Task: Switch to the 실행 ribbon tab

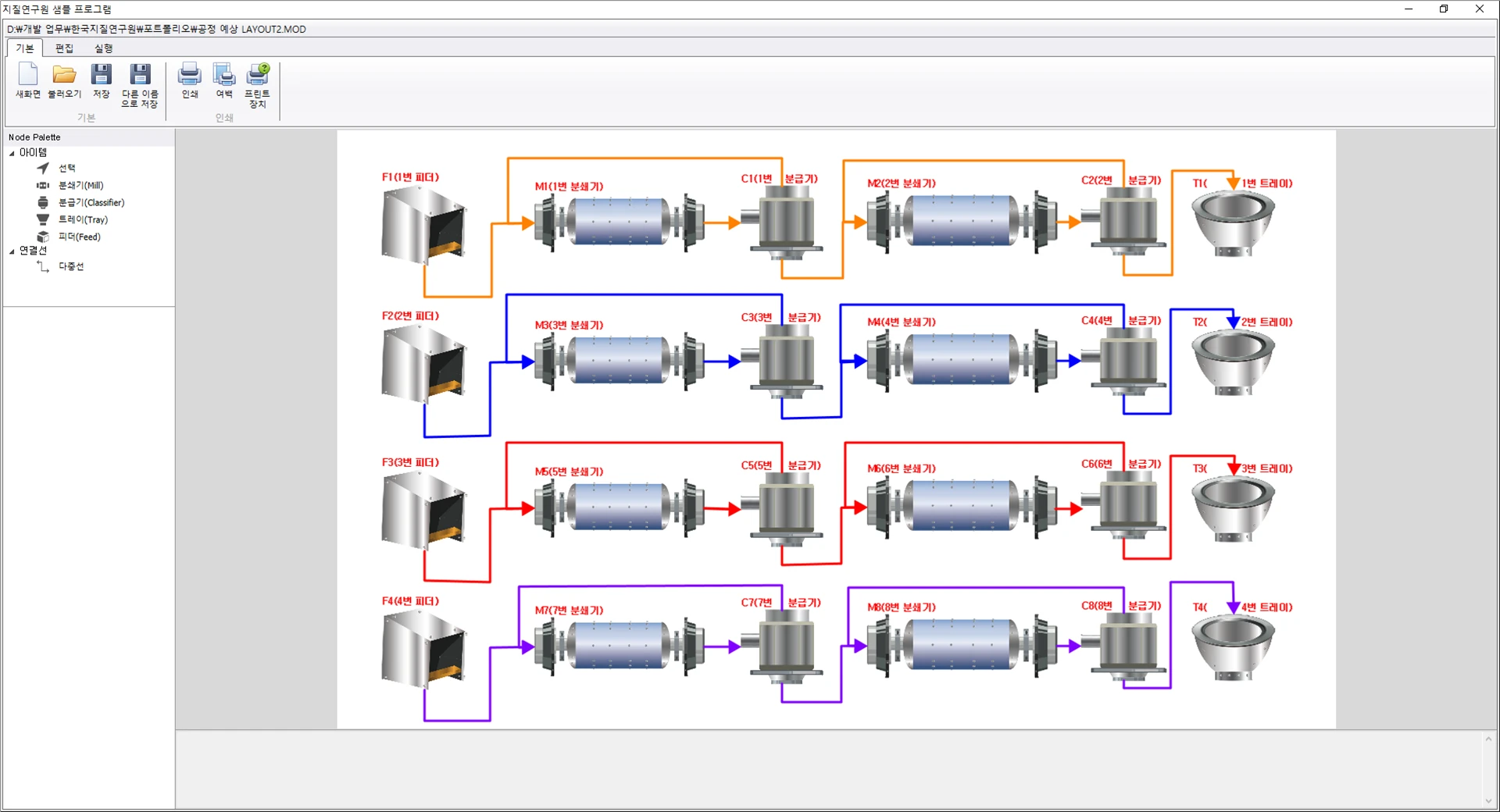Action: point(104,48)
